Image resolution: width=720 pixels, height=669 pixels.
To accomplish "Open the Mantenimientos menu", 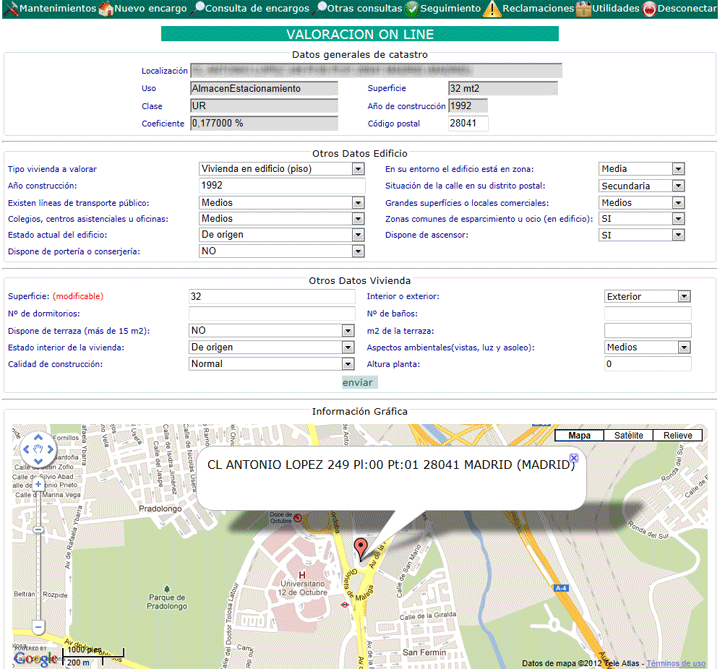I will (x=57, y=8).
